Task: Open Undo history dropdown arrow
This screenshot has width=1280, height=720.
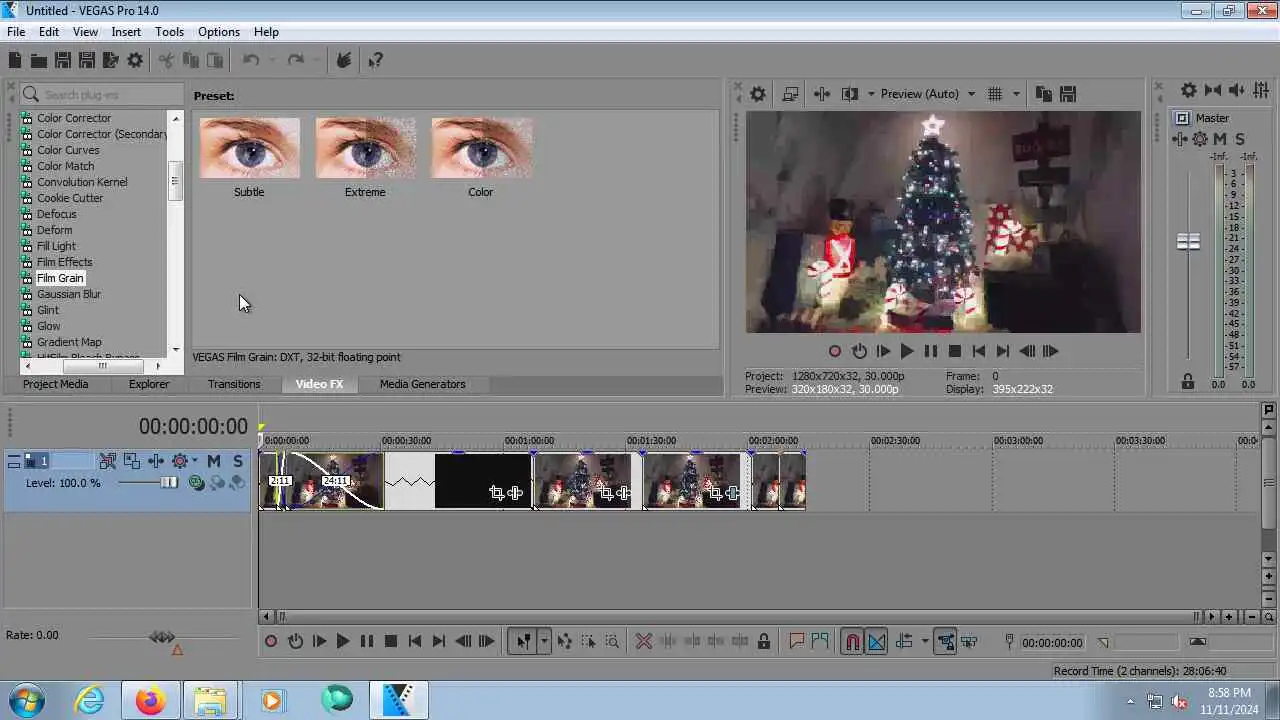Action: (271, 60)
